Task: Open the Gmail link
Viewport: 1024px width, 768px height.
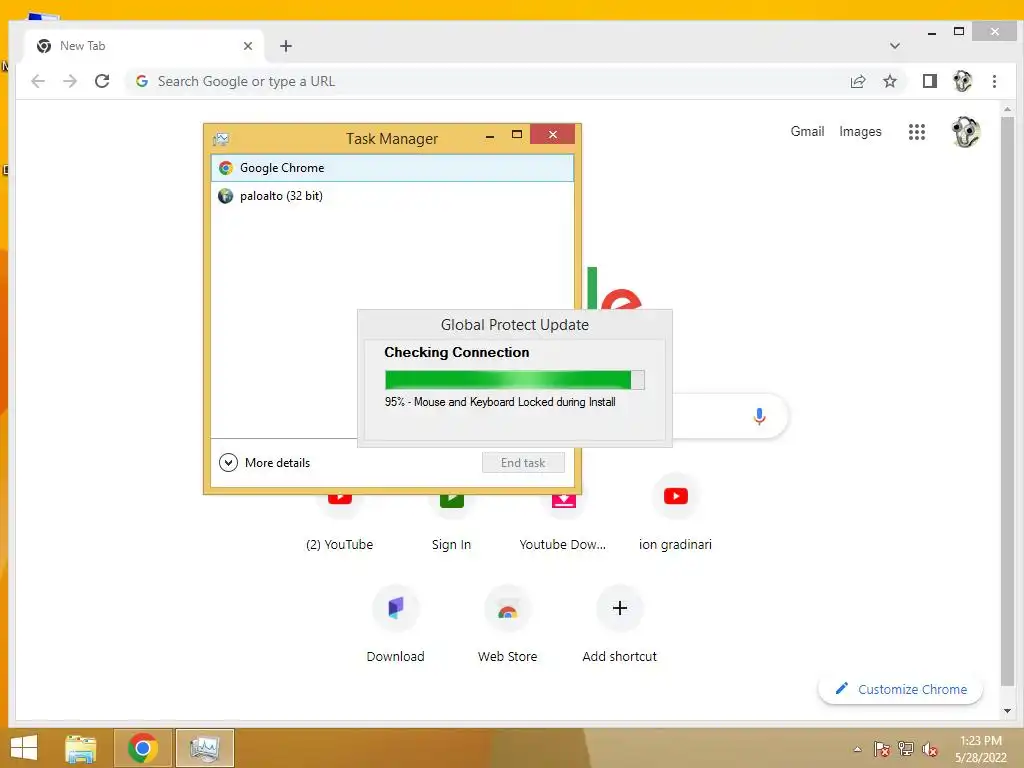Action: pos(807,131)
